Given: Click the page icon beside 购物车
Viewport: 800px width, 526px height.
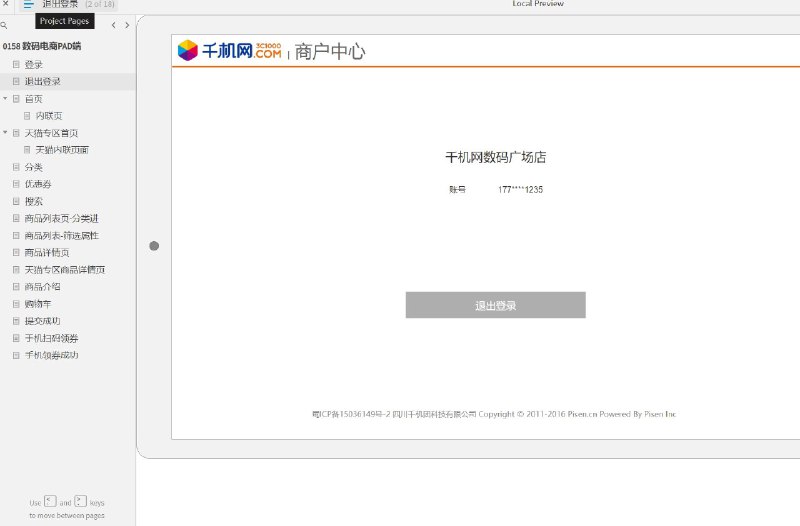Looking at the screenshot, I should pos(16,304).
